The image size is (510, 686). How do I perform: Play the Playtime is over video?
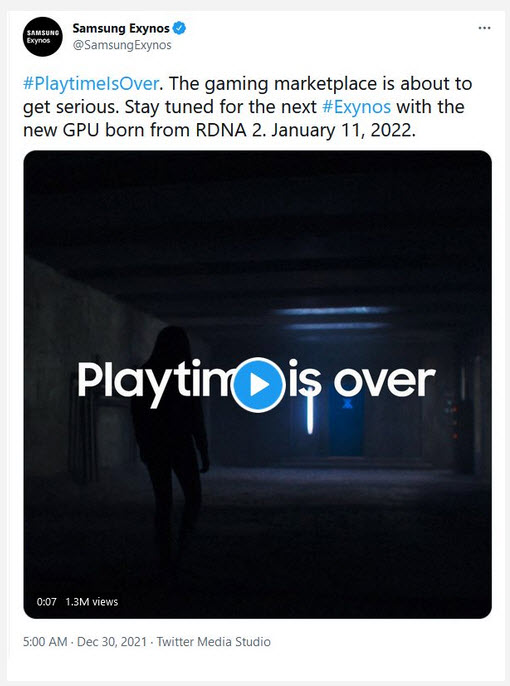[258, 385]
